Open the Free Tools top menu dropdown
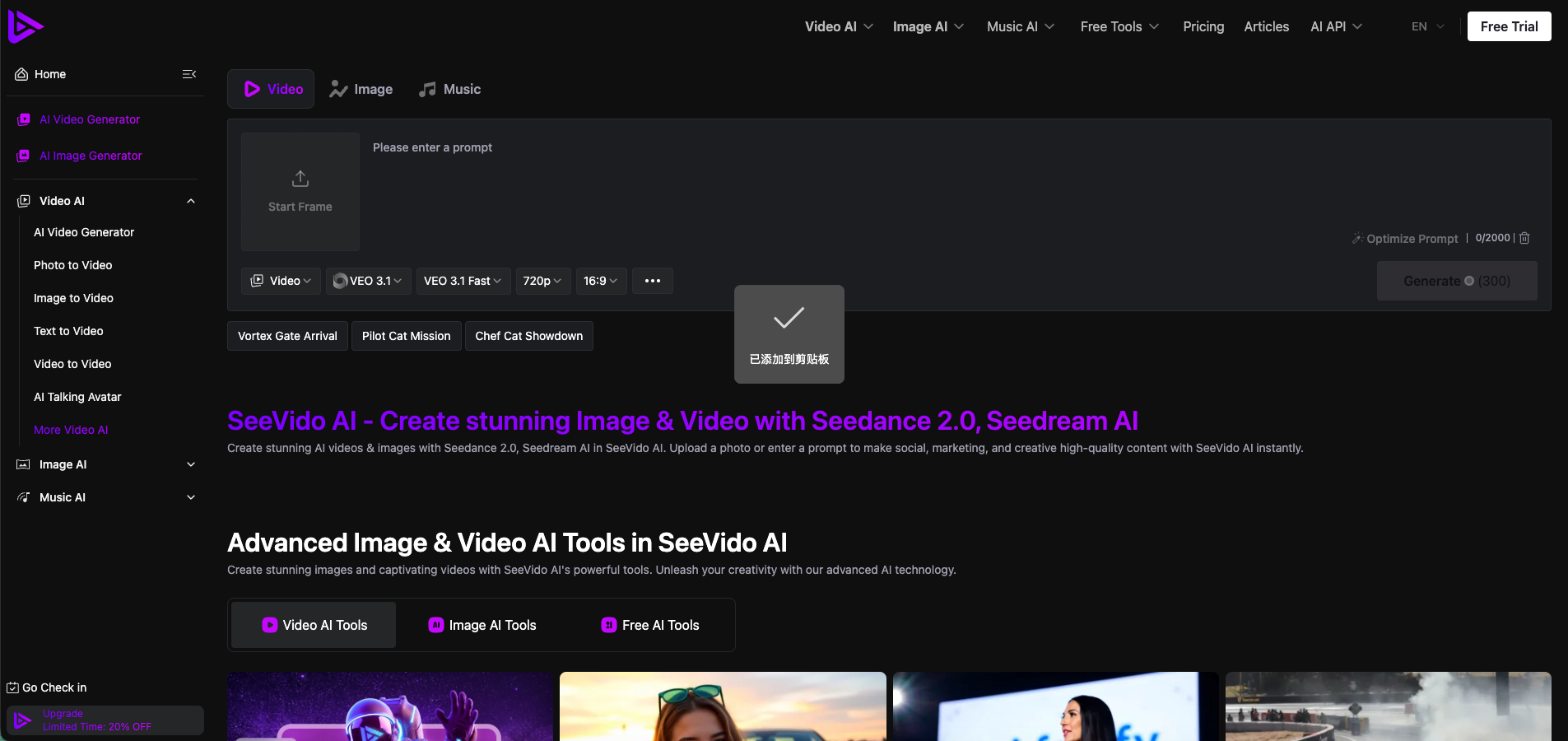The height and width of the screenshot is (741, 1568). click(1119, 26)
